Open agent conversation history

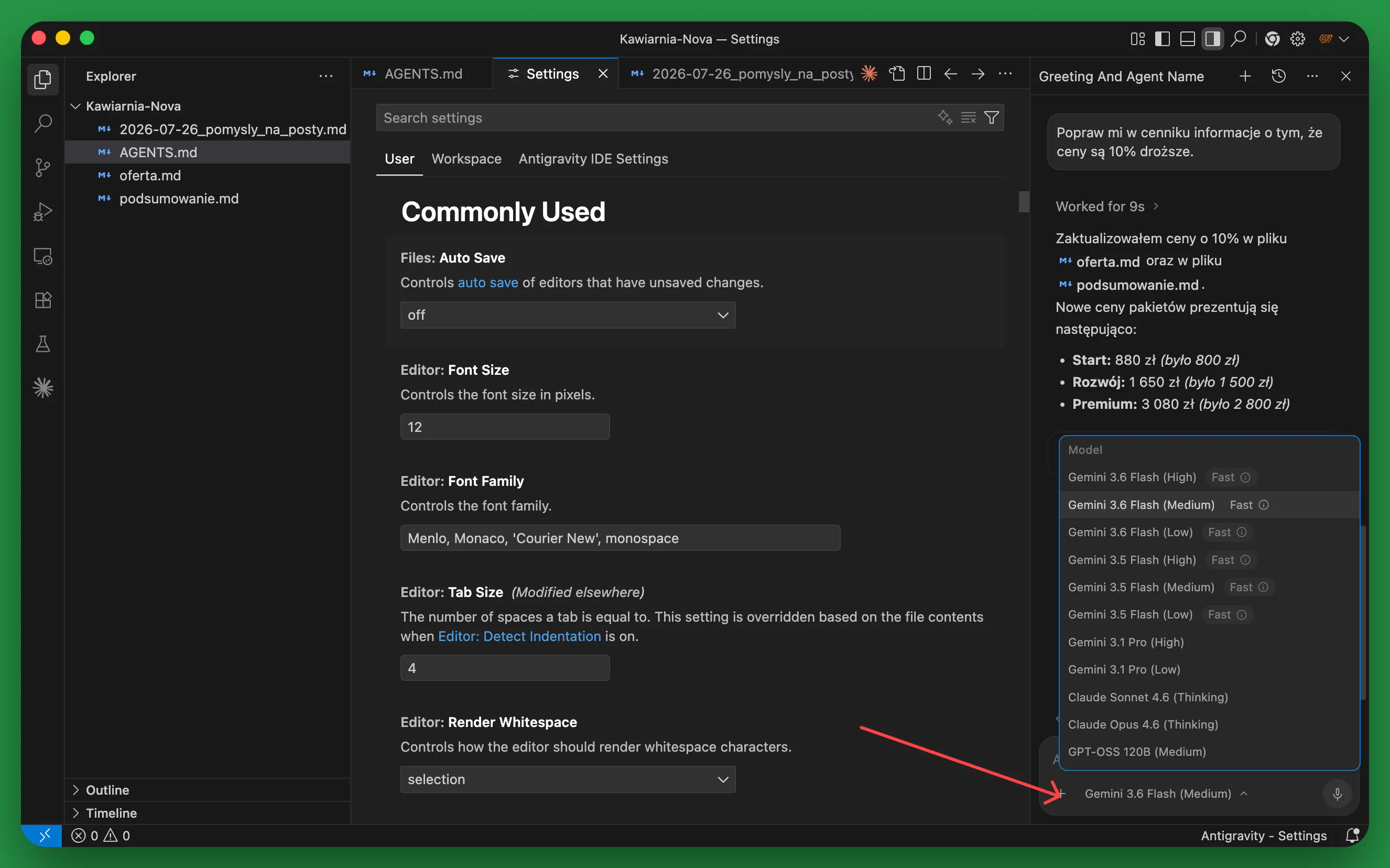tap(1279, 77)
